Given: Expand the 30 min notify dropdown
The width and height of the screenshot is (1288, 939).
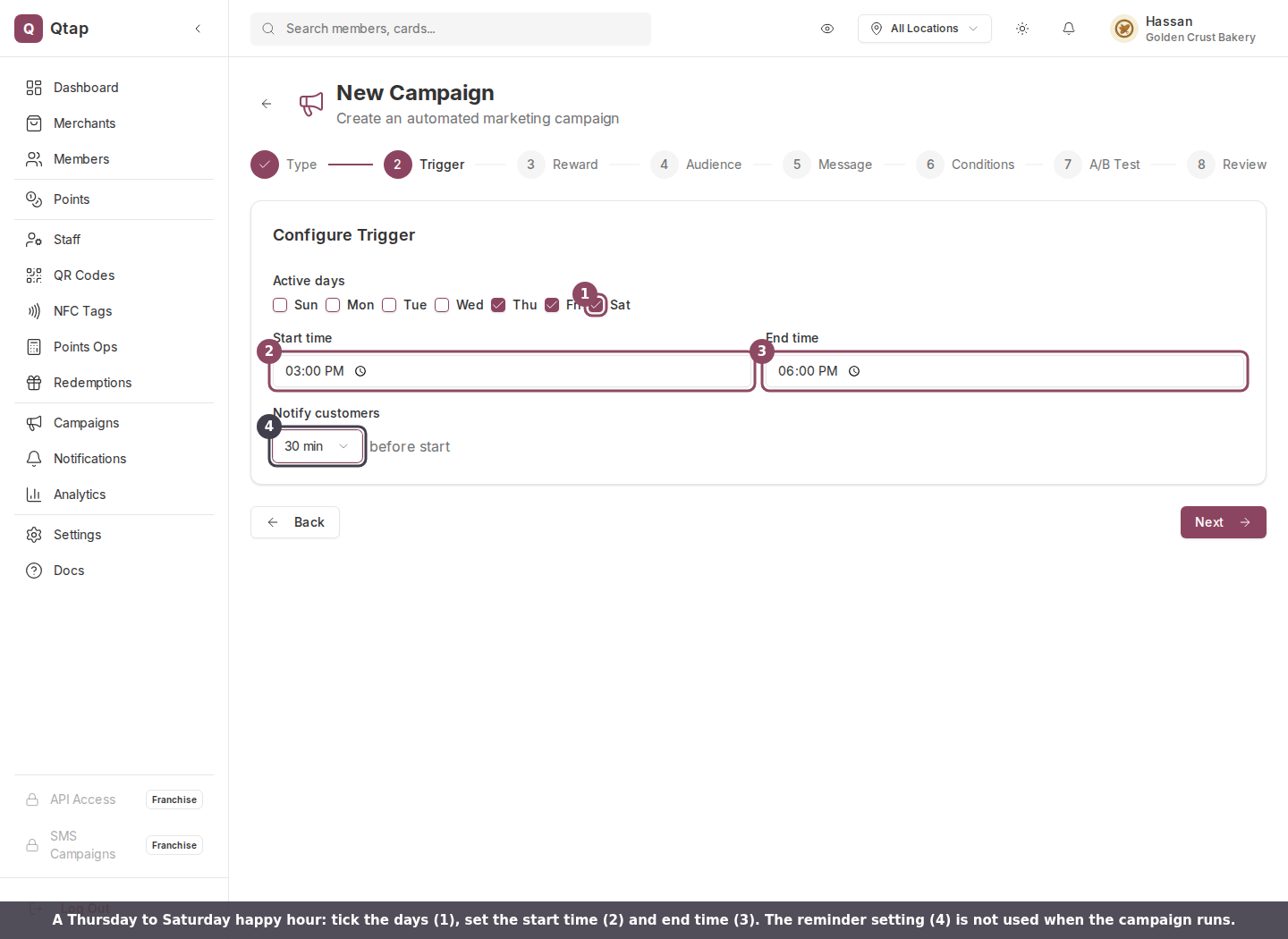Looking at the screenshot, I should click(318, 446).
